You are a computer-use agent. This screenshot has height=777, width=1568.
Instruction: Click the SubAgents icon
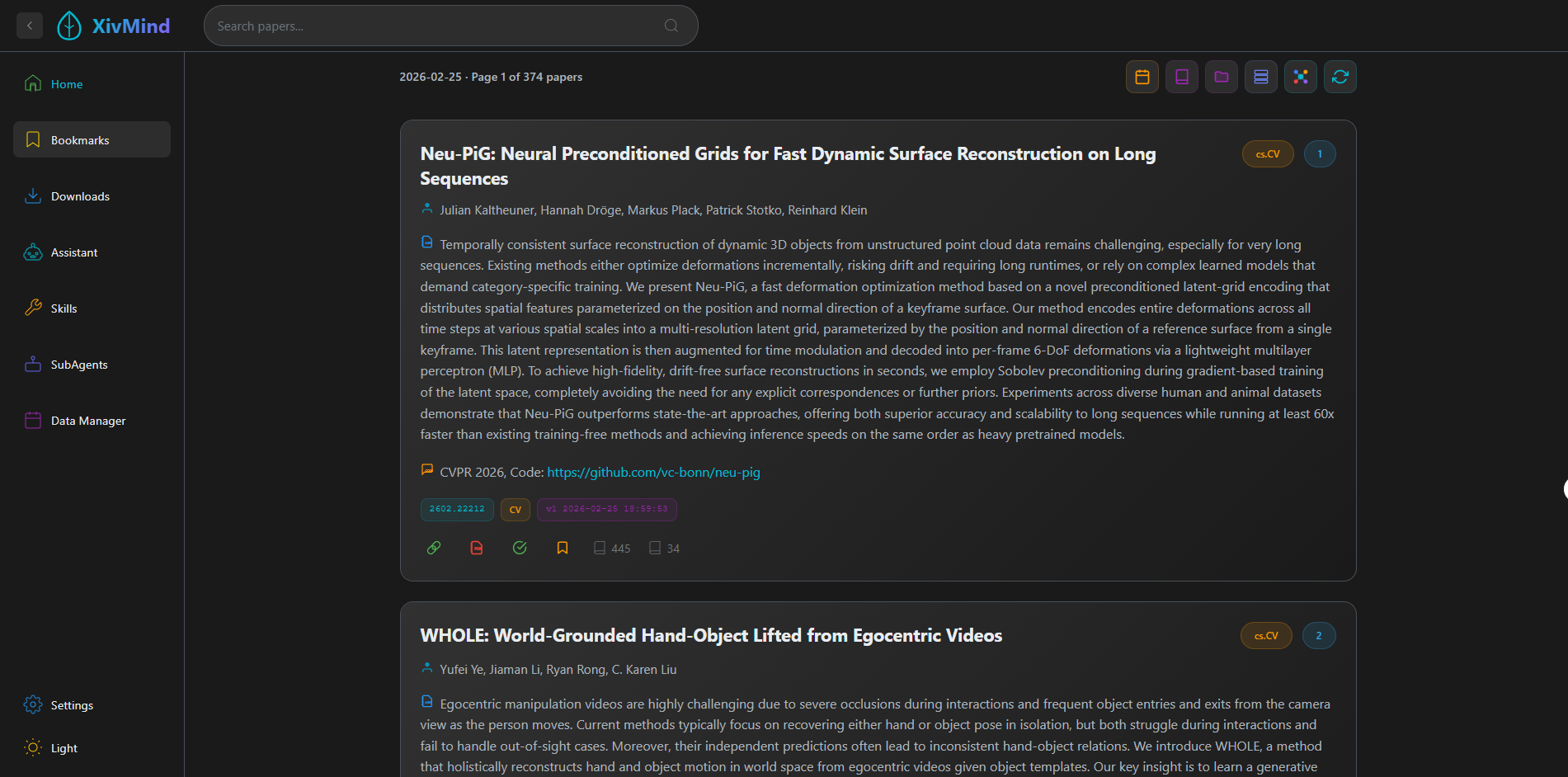click(x=33, y=364)
